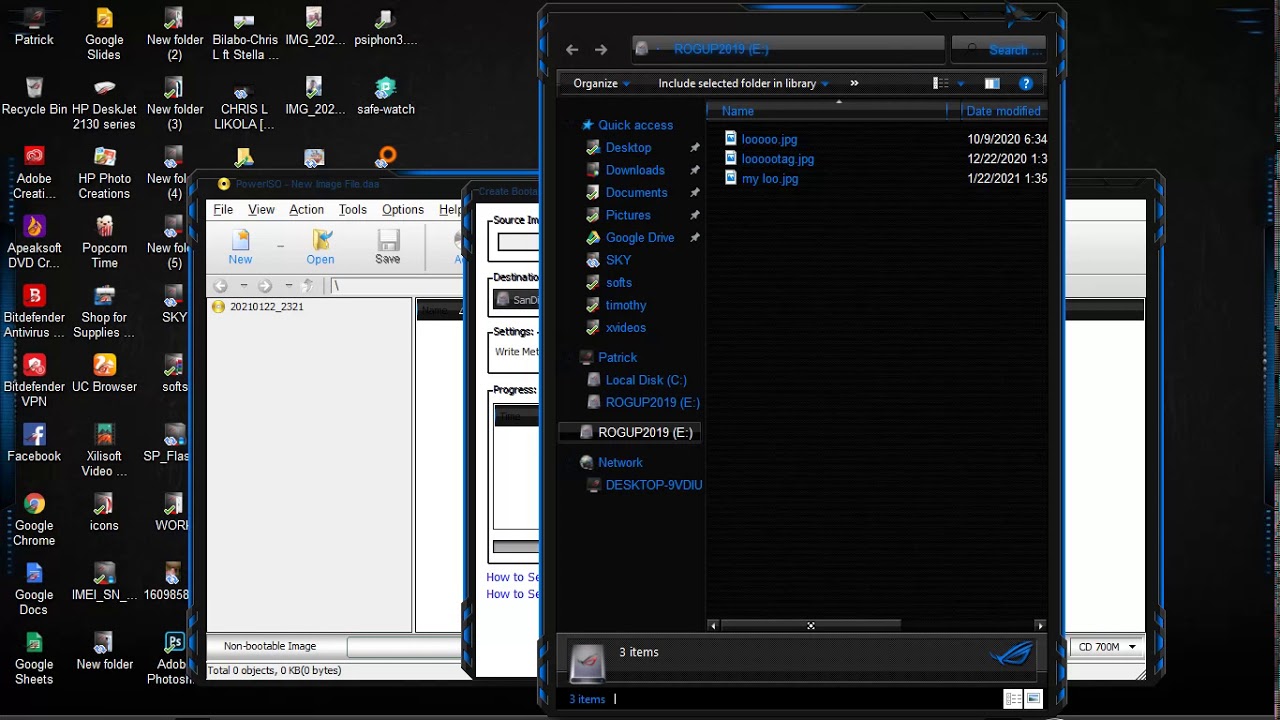The image size is (1280, 720).
Task: Select Google Drive in navigation pane
Action: (640, 237)
